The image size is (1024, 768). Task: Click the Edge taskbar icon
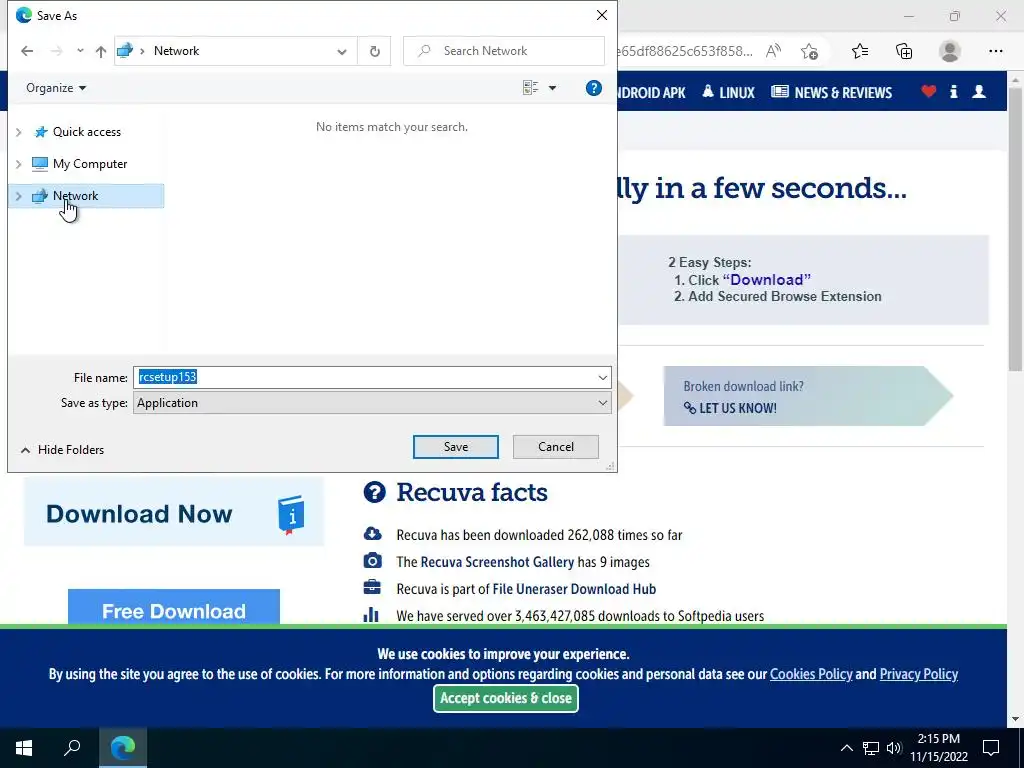click(x=123, y=748)
